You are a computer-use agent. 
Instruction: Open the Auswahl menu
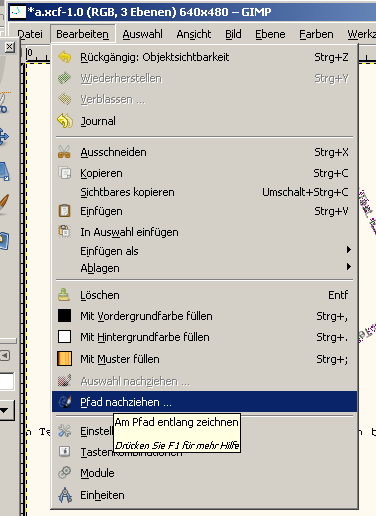pyautogui.click(x=142, y=34)
